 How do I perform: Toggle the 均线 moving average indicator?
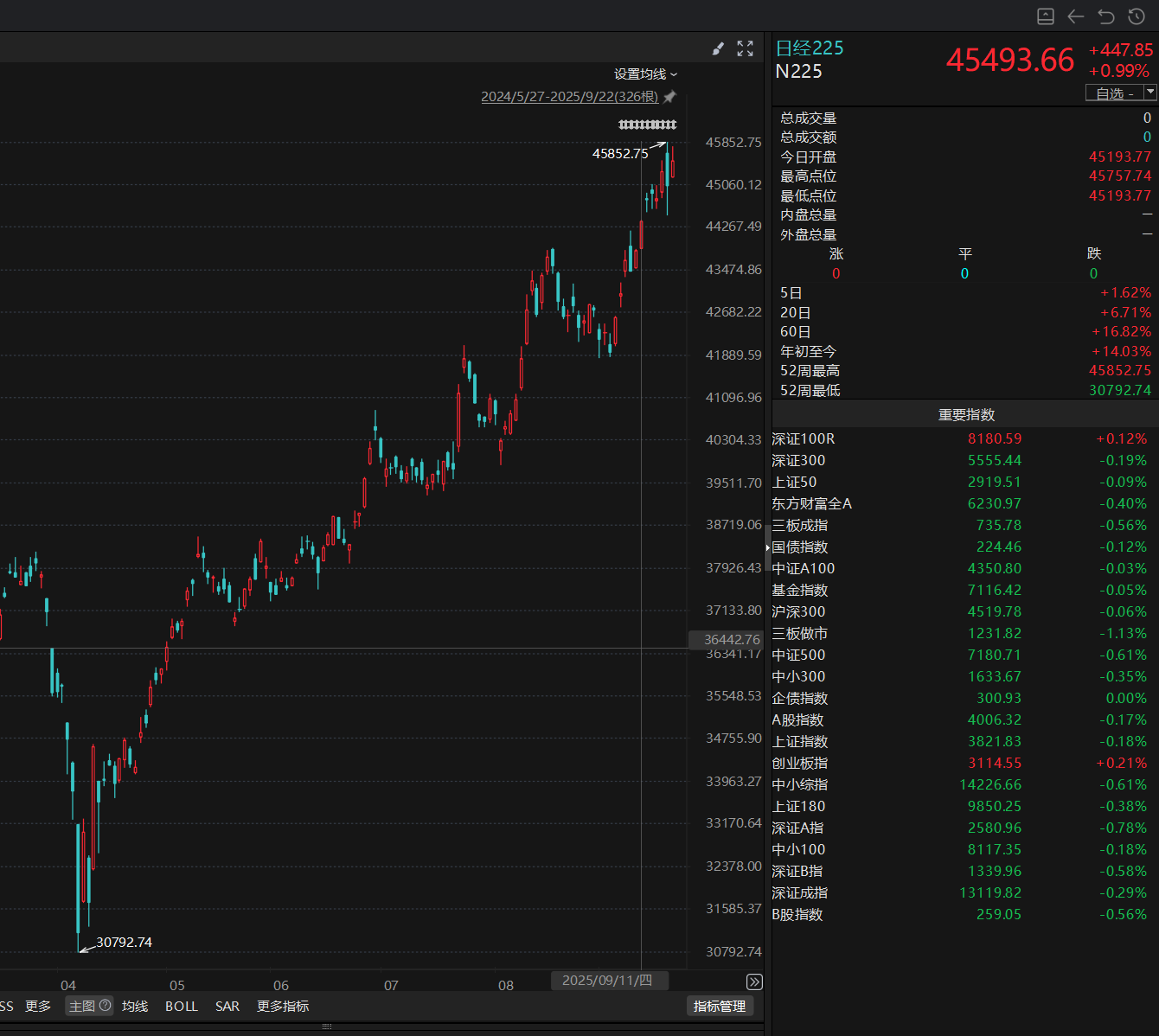[135, 1007]
